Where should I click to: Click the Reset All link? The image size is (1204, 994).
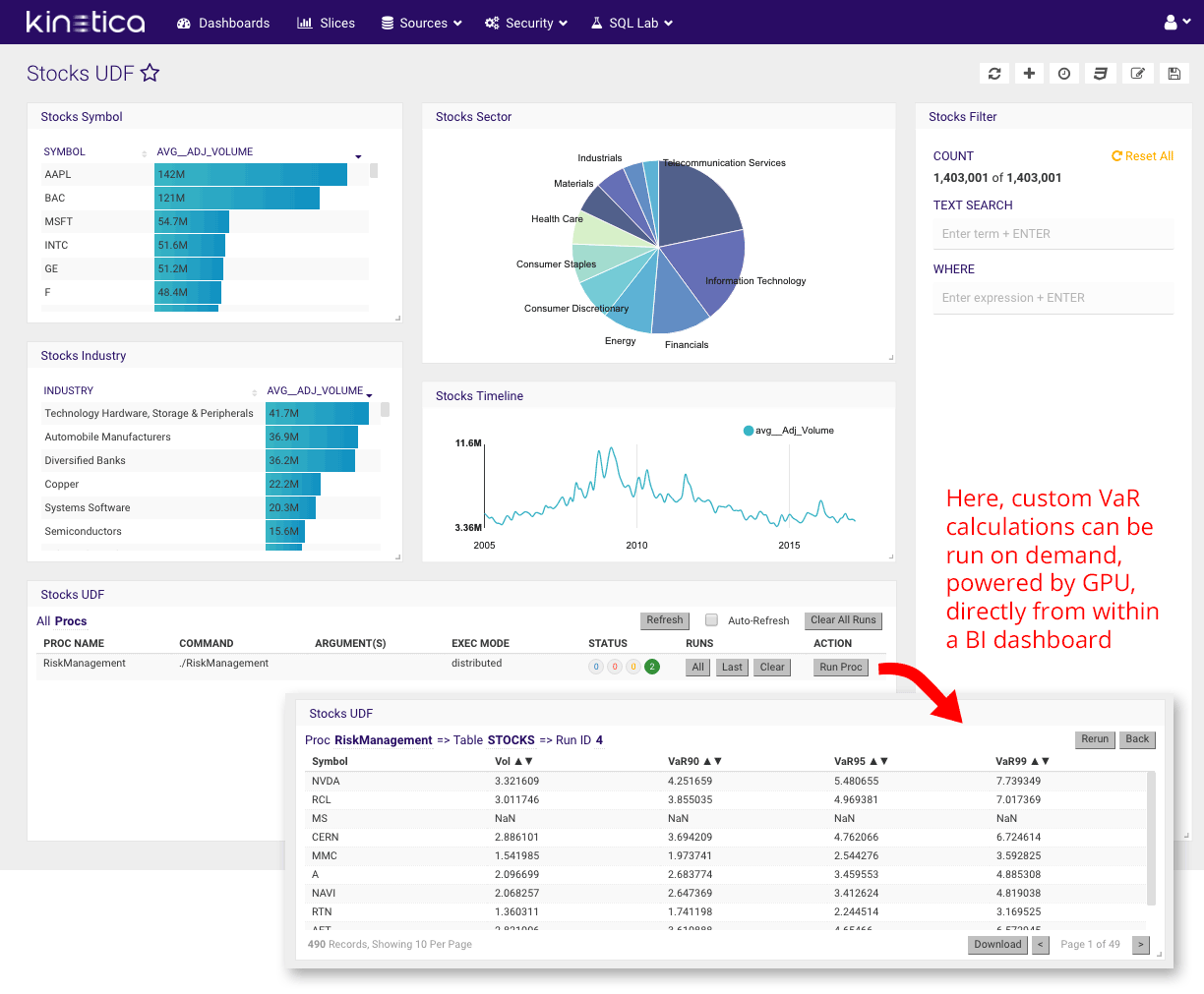[1142, 156]
